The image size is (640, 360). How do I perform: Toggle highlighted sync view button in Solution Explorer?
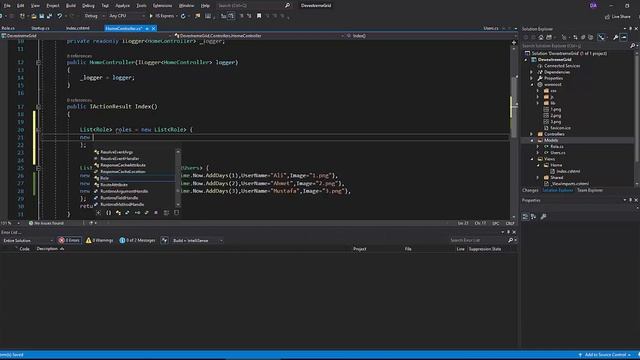[601, 37]
